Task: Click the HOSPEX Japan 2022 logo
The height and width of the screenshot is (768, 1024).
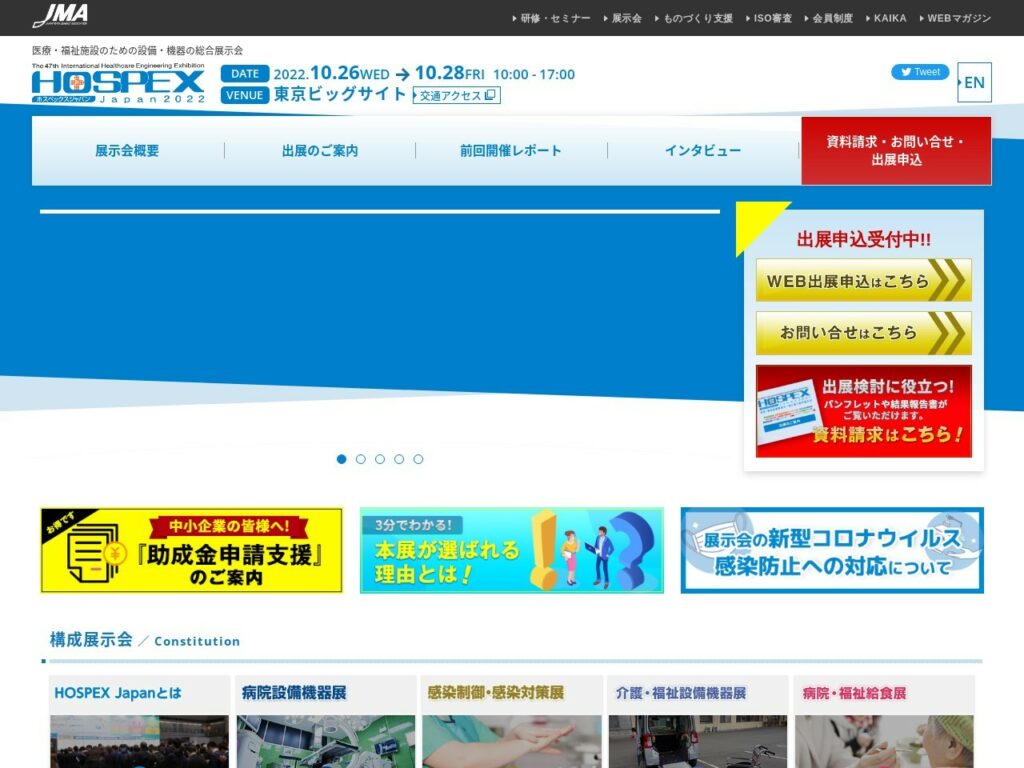Action: (x=118, y=83)
